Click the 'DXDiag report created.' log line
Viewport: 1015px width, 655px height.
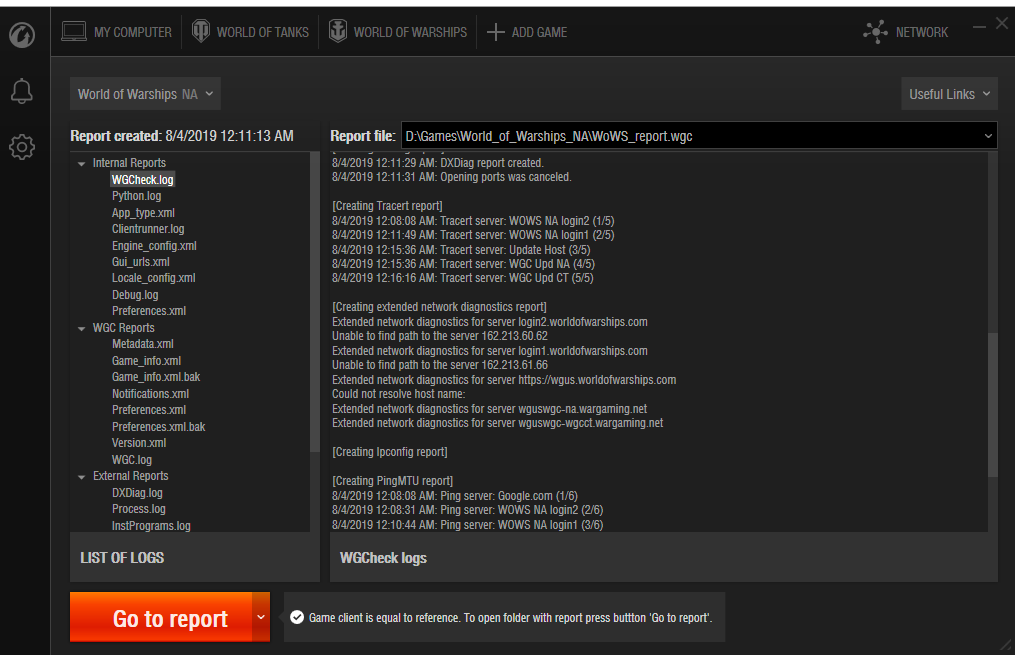pyautogui.click(x=438, y=163)
